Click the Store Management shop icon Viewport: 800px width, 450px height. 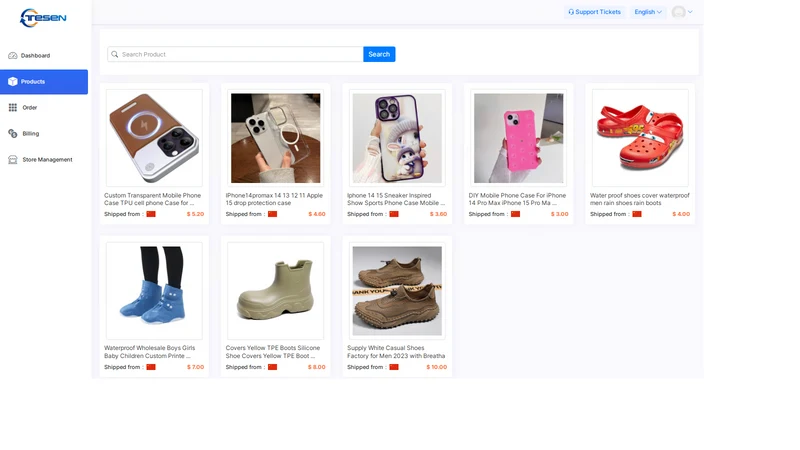point(13,160)
